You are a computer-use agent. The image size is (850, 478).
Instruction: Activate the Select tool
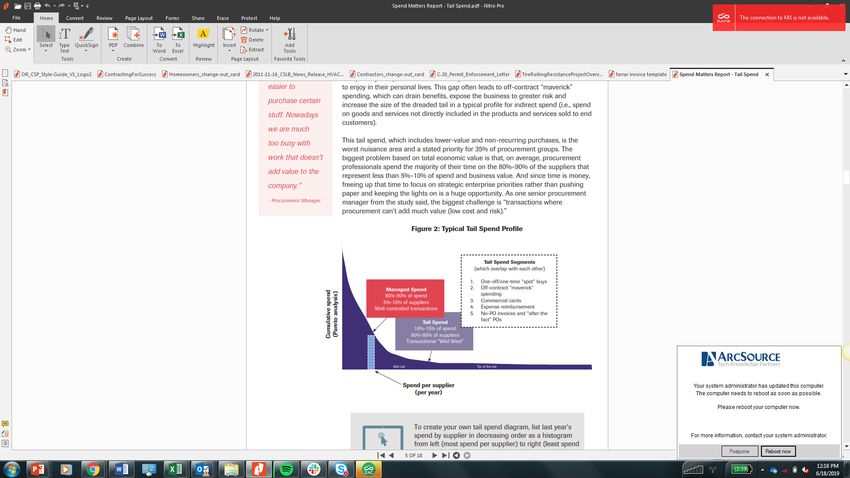(46, 39)
